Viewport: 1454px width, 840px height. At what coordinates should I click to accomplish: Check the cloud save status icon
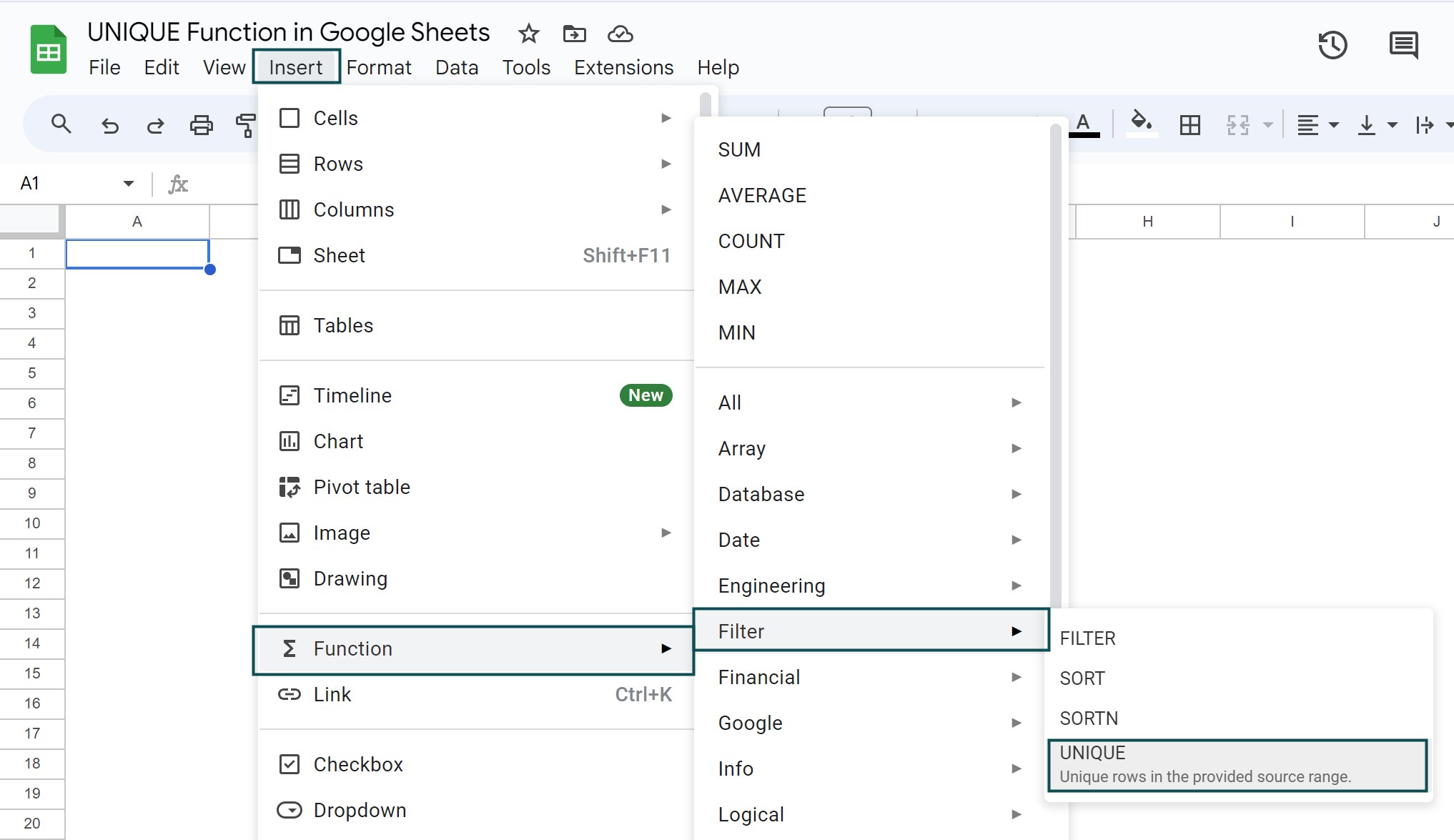620,34
